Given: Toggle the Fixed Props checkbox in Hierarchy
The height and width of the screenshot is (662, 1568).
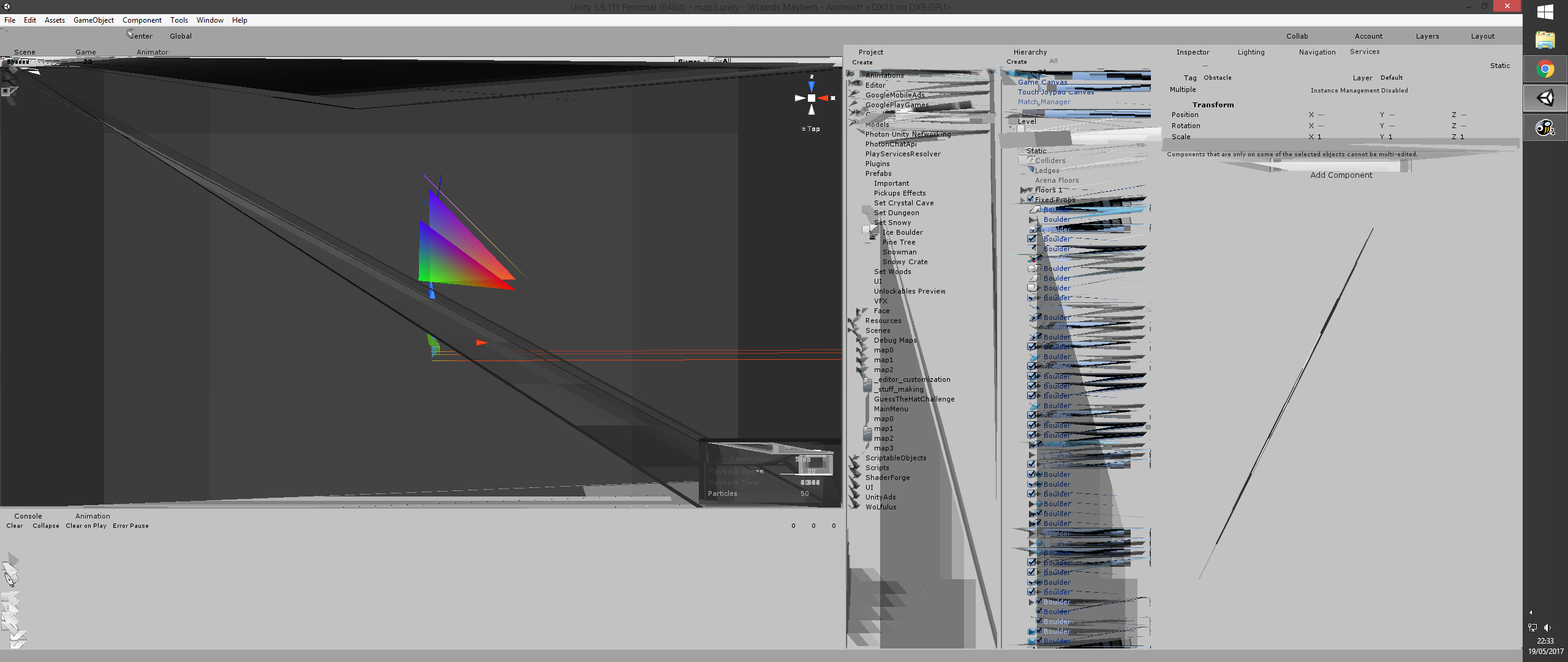Looking at the screenshot, I should [x=1030, y=199].
